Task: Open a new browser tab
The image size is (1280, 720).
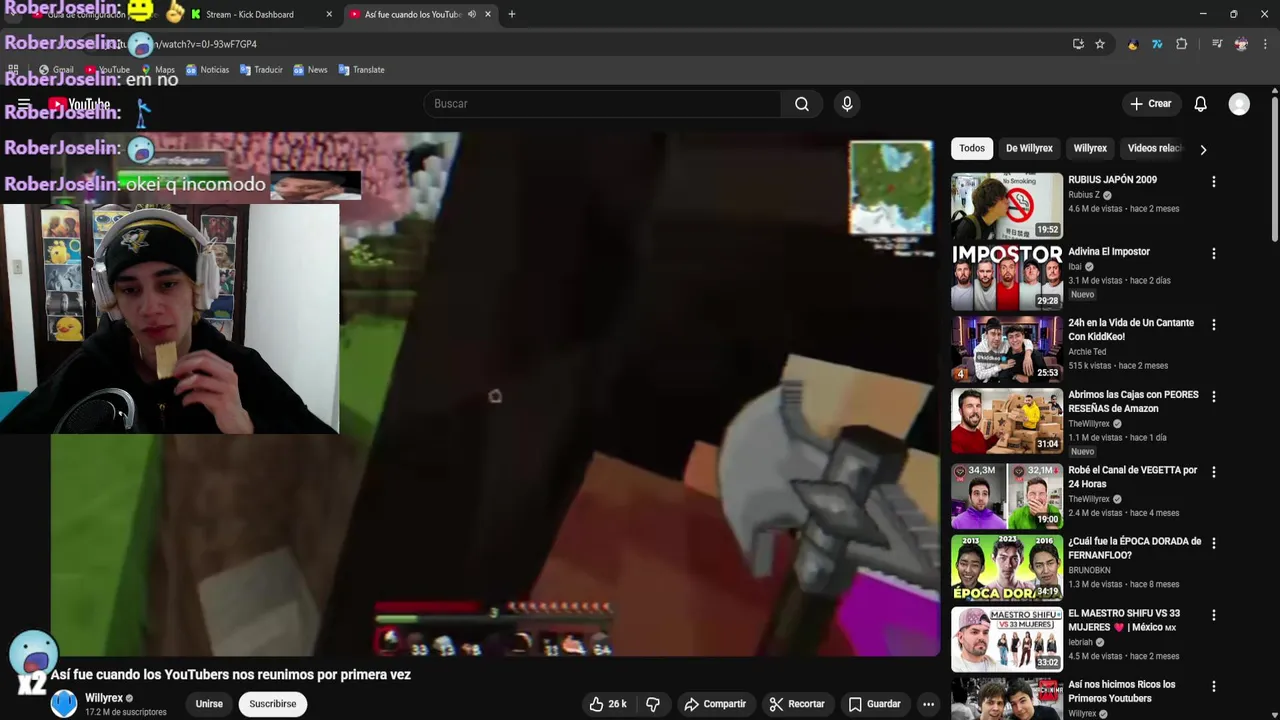Action: pyautogui.click(x=511, y=14)
